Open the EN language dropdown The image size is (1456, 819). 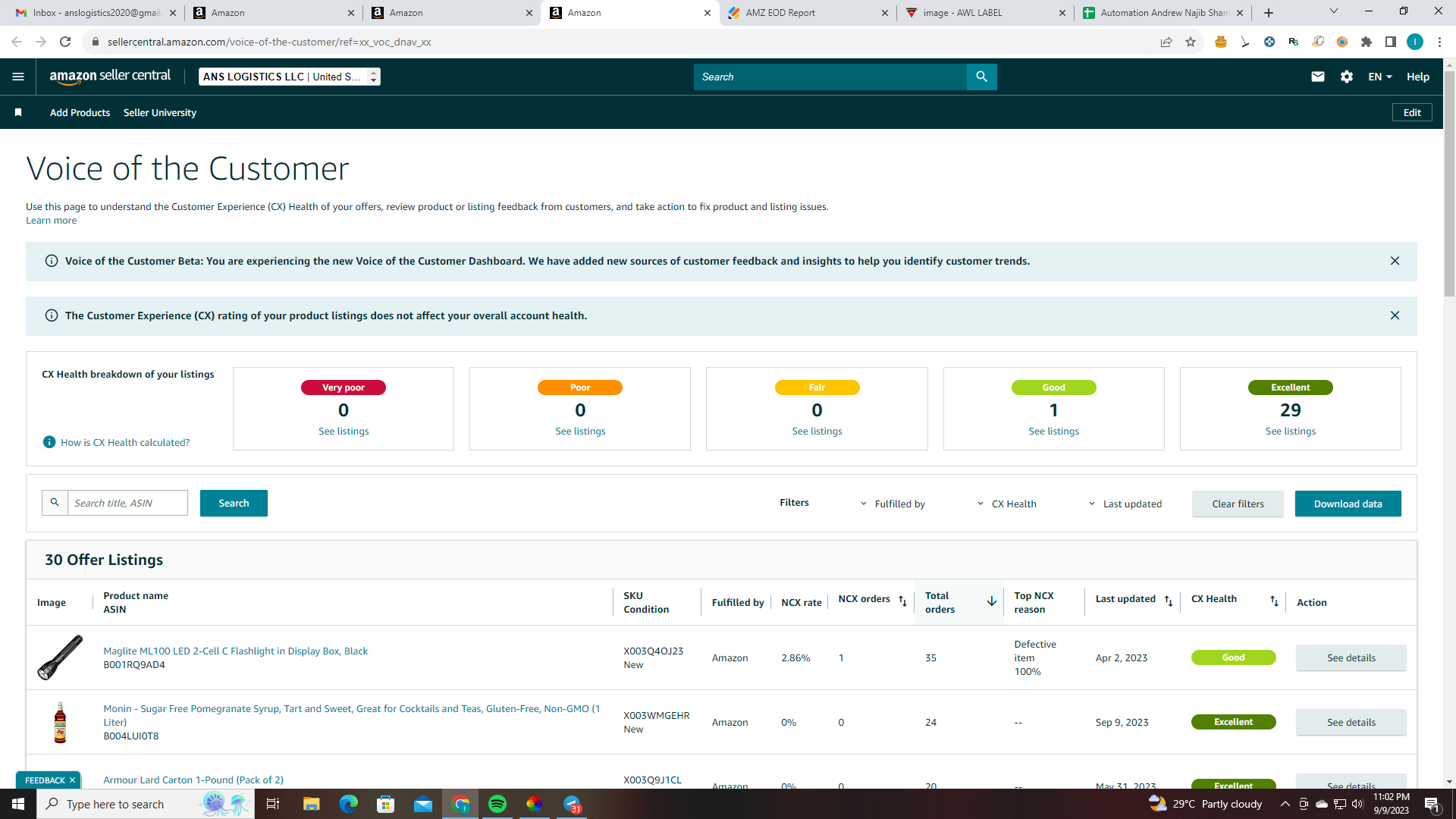pyautogui.click(x=1380, y=77)
